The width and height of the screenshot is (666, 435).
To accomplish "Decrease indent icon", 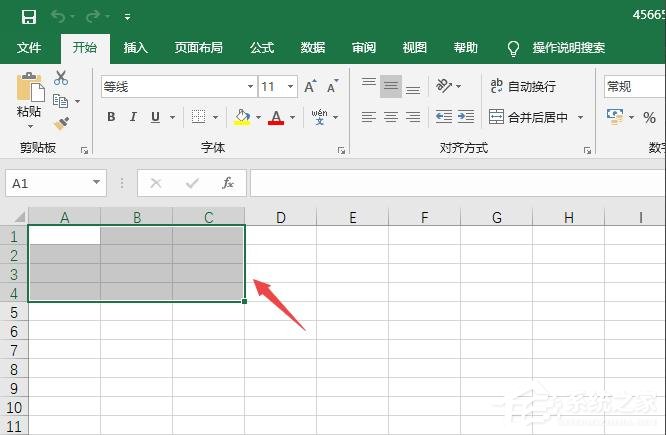I will 444,116.
